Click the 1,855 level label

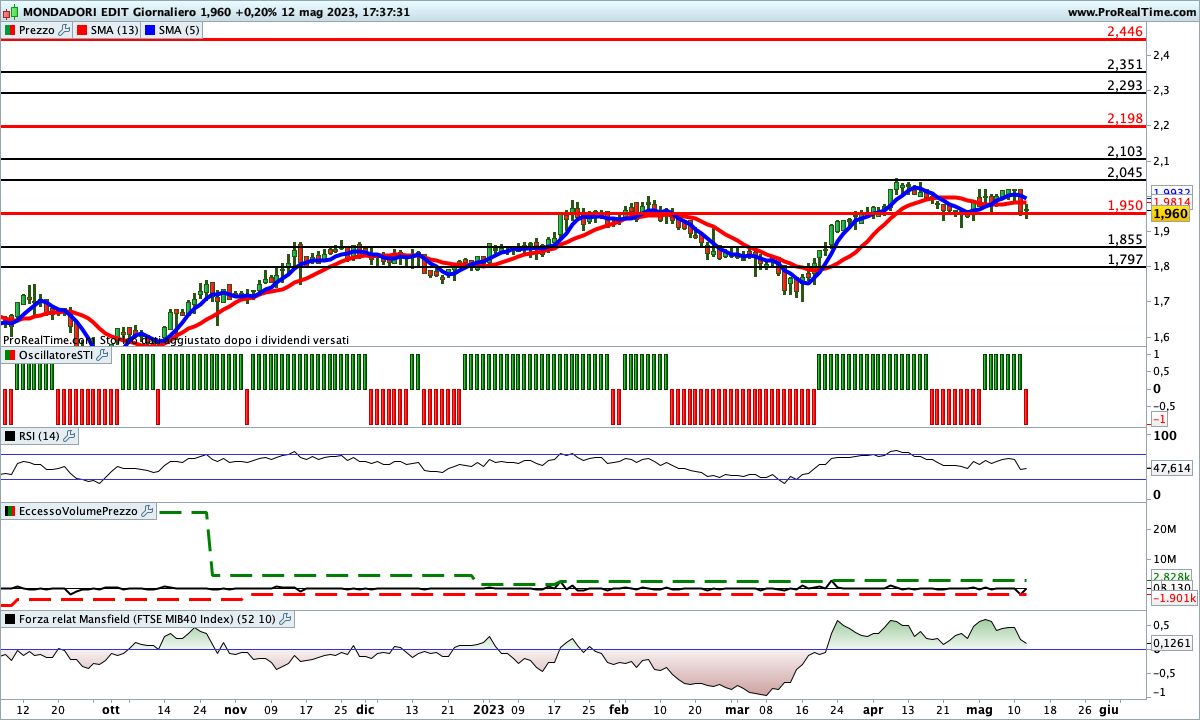tap(1125, 240)
